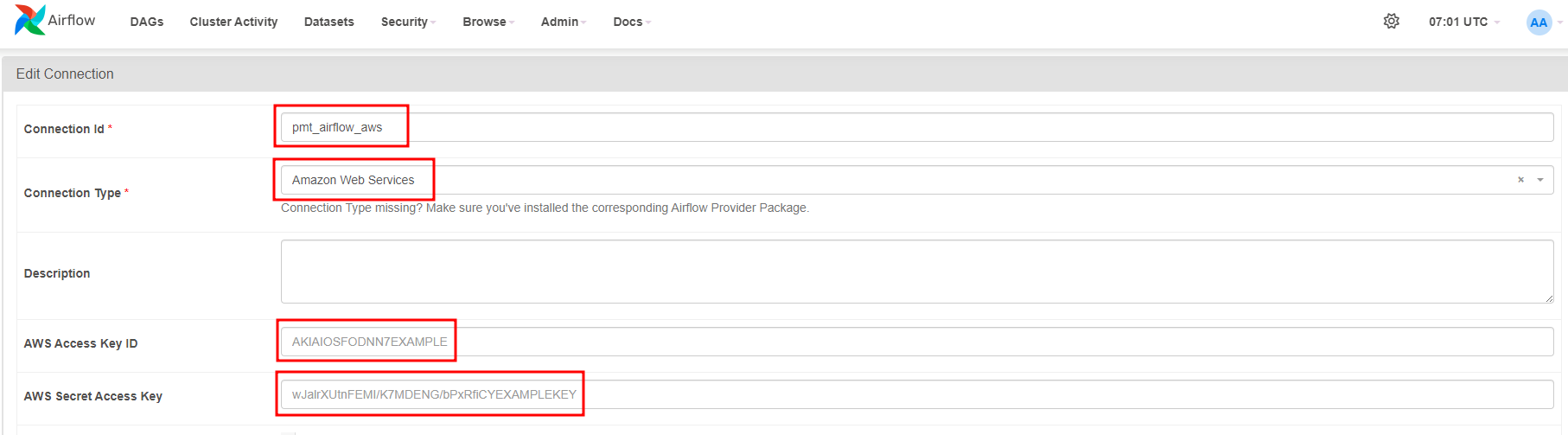Screen dimensions: 1568x435
Task: Open the settings gear icon
Action: coord(1391,21)
